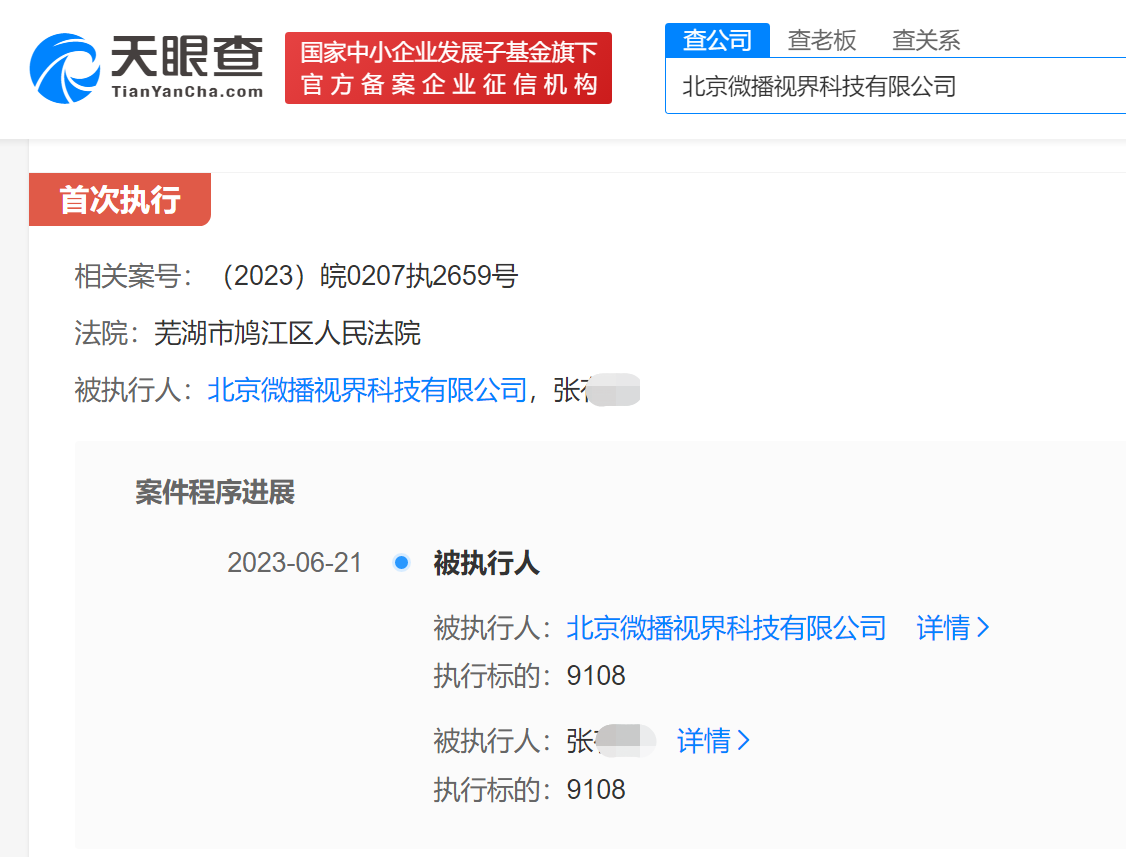The width and height of the screenshot is (1126, 857).
Task: Select the 查关系 search tab
Action: click(926, 40)
